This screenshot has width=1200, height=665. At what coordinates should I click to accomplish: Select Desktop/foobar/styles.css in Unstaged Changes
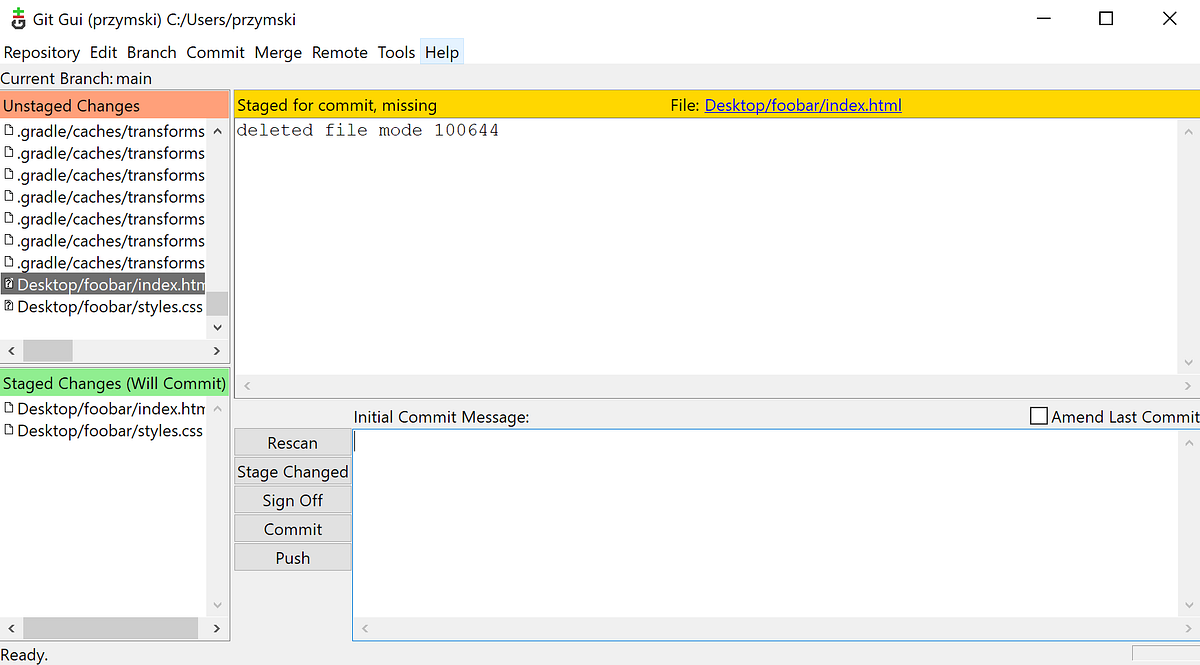(x=110, y=306)
